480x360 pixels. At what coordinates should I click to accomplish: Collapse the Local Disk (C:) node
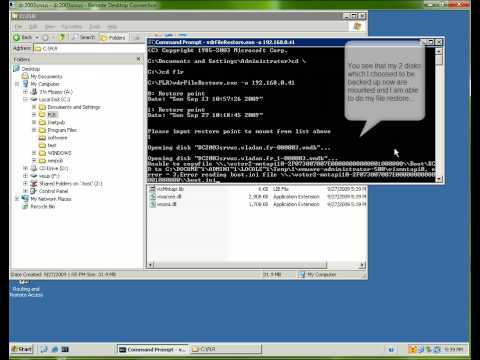coord(25,99)
